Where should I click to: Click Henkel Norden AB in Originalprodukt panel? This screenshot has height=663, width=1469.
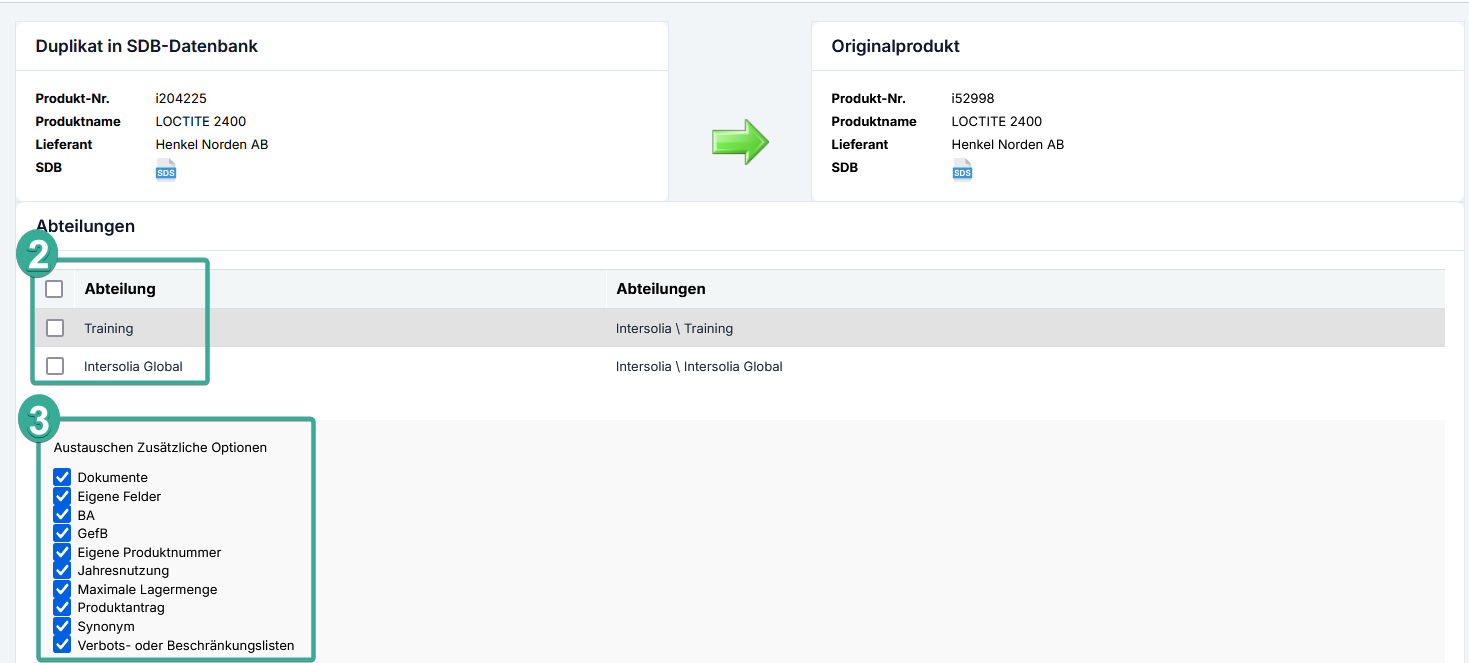click(1008, 144)
